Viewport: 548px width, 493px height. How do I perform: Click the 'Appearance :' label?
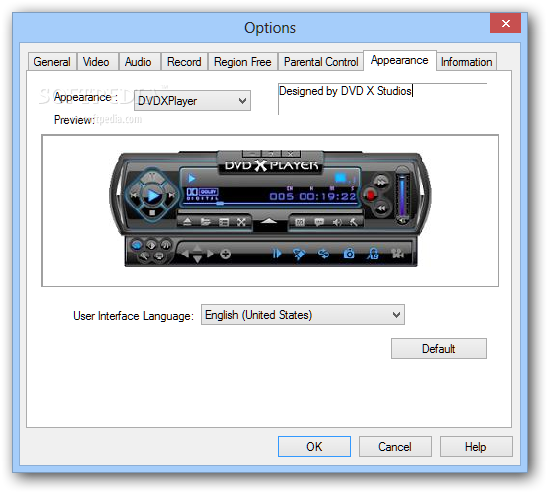[86, 97]
